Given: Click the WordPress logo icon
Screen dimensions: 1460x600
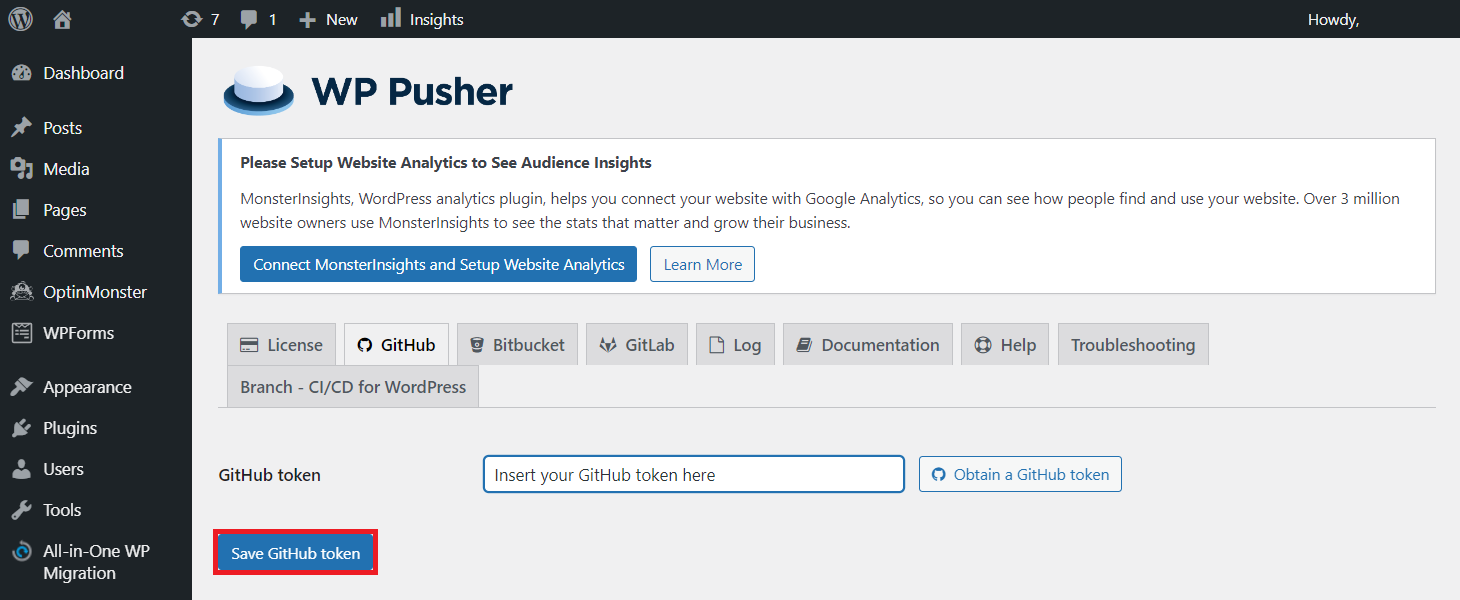Looking at the screenshot, I should 20,19.
